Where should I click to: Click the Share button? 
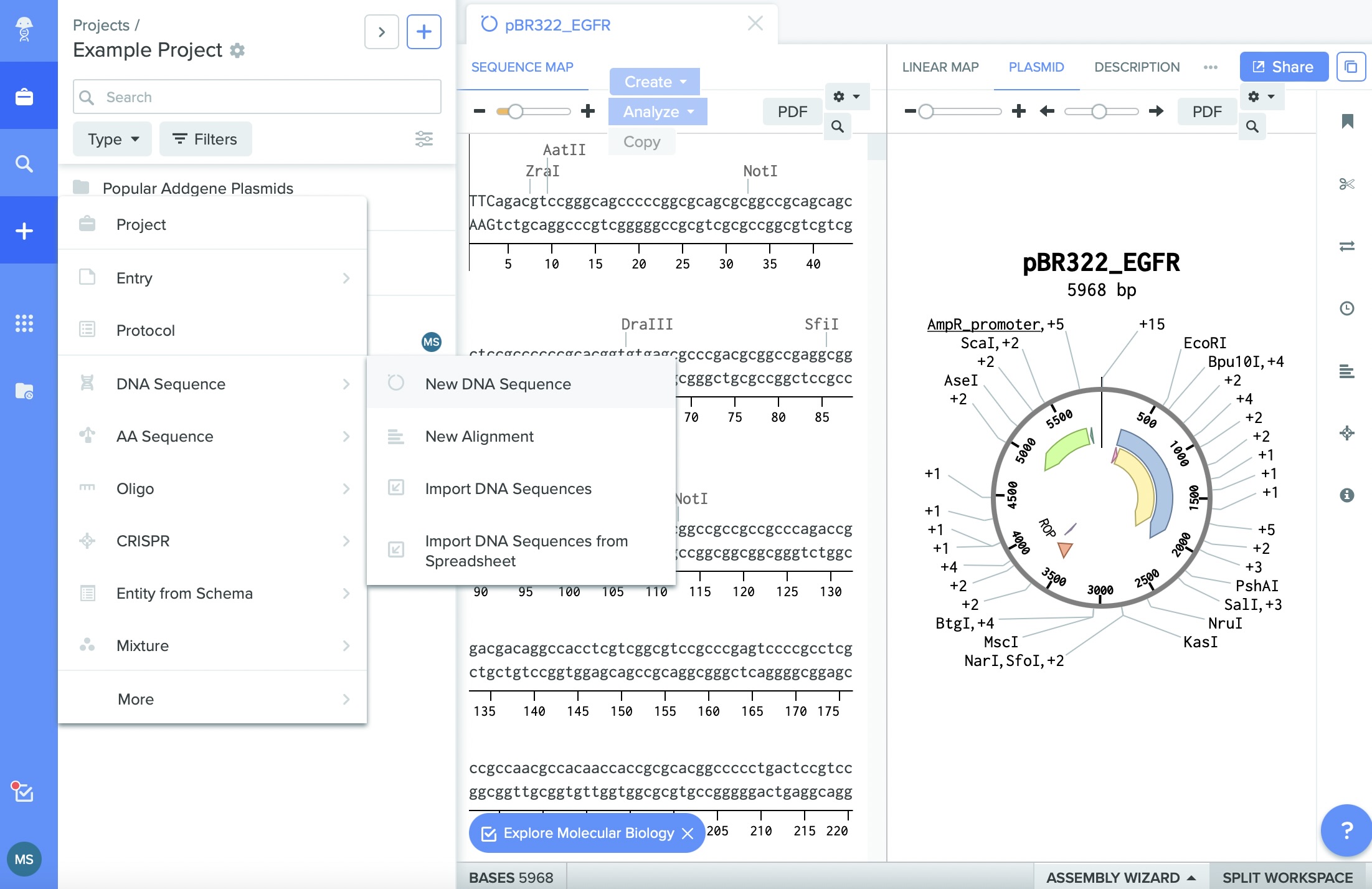pyautogui.click(x=1284, y=67)
